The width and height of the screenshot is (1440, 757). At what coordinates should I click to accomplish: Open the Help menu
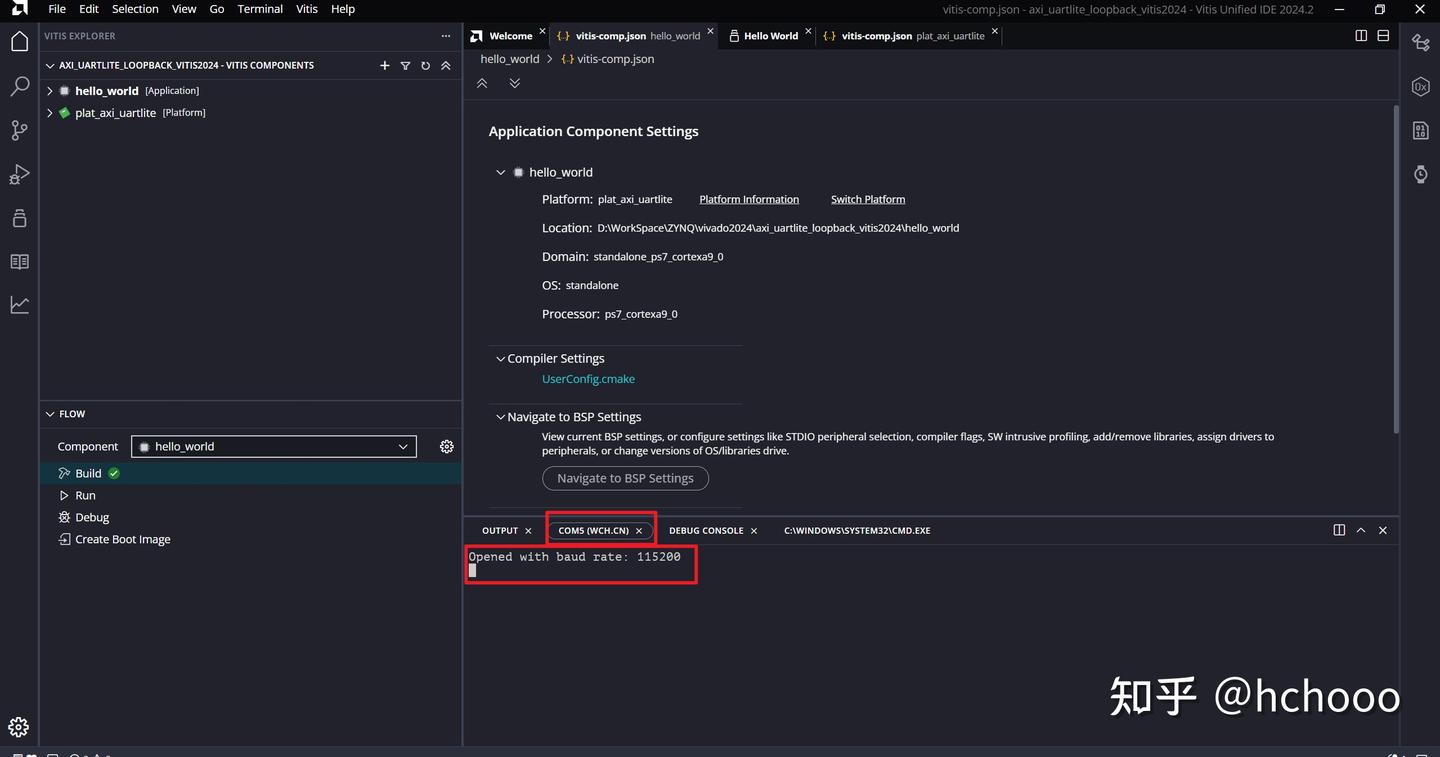(343, 9)
